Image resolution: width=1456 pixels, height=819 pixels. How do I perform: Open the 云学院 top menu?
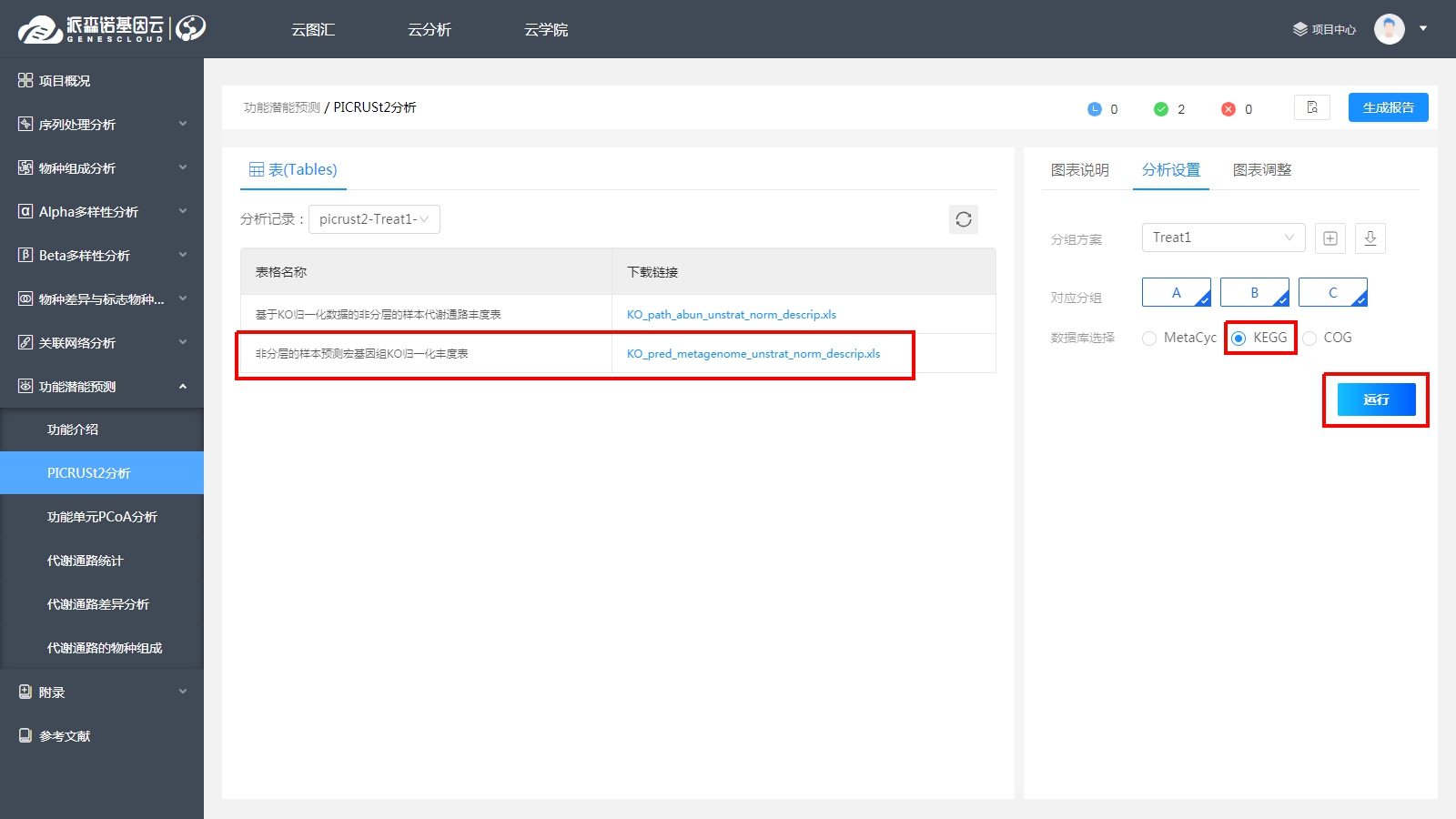click(x=546, y=29)
